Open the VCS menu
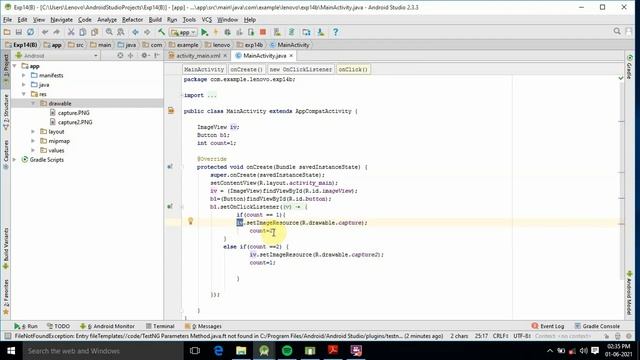 tap(207, 20)
